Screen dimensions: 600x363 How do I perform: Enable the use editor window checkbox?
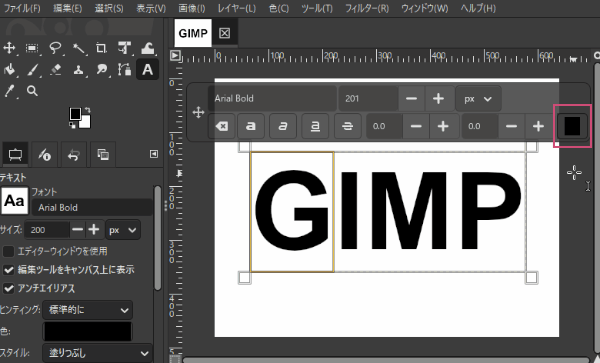point(8,251)
